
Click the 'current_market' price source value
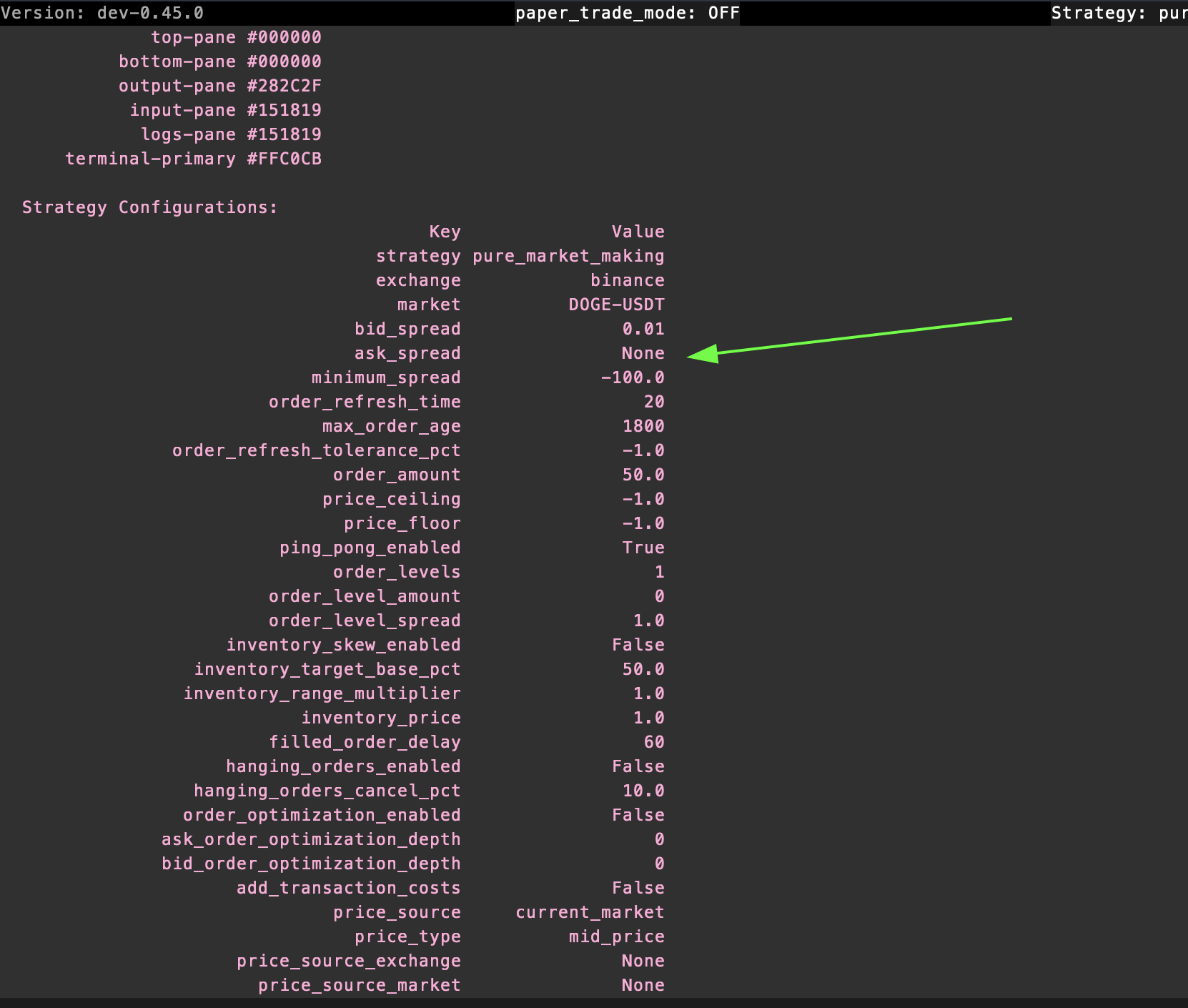[590, 912]
